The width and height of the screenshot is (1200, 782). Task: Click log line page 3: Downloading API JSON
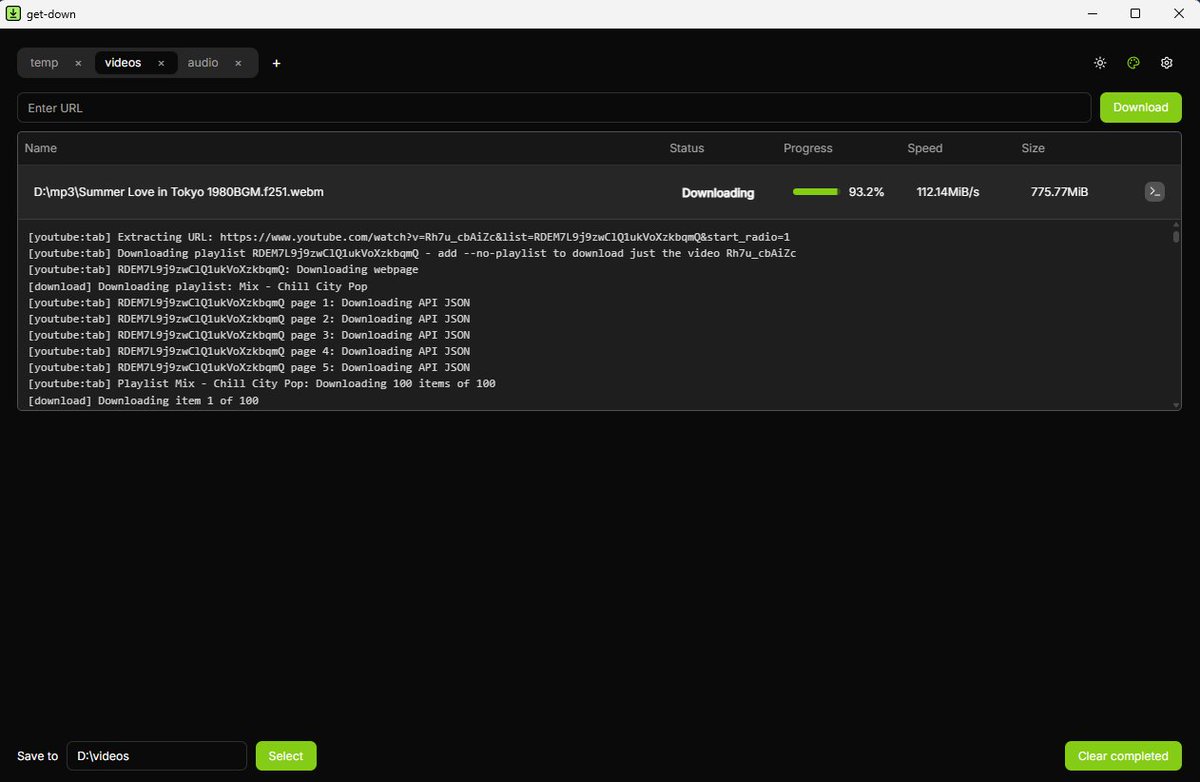click(x=249, y=335)
